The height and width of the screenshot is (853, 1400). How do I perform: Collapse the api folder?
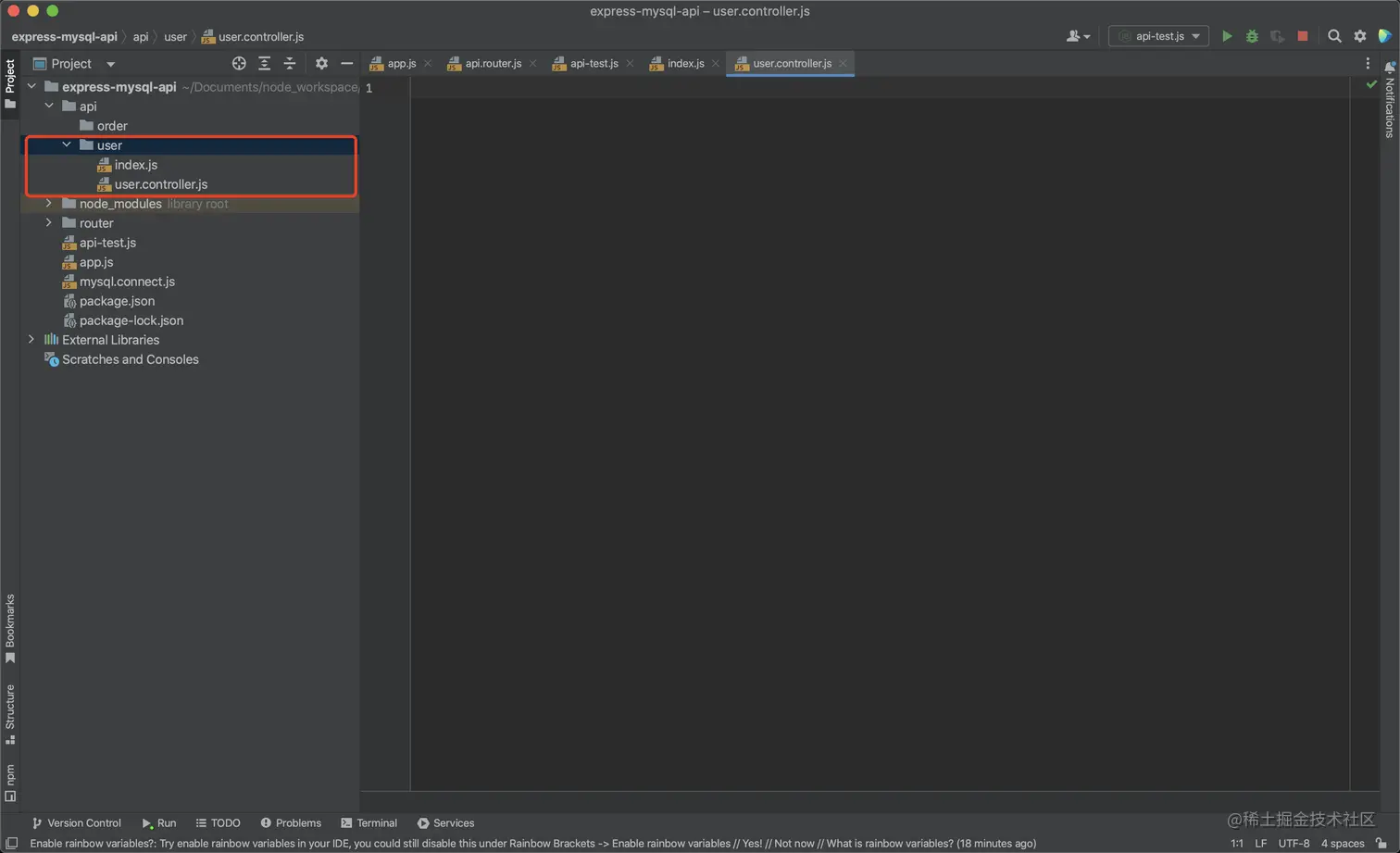point(49,106)
